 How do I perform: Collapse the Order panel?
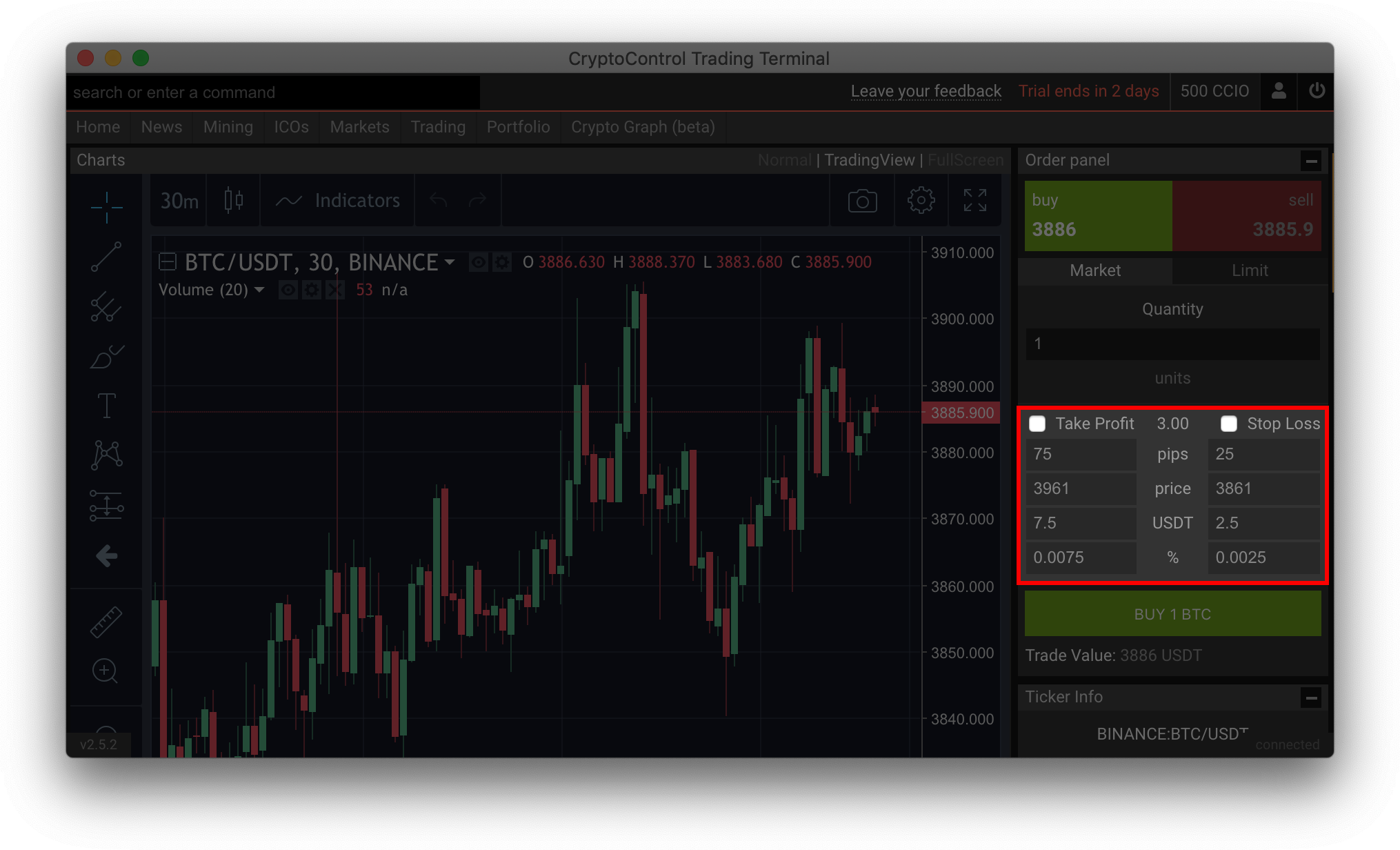1311,161
